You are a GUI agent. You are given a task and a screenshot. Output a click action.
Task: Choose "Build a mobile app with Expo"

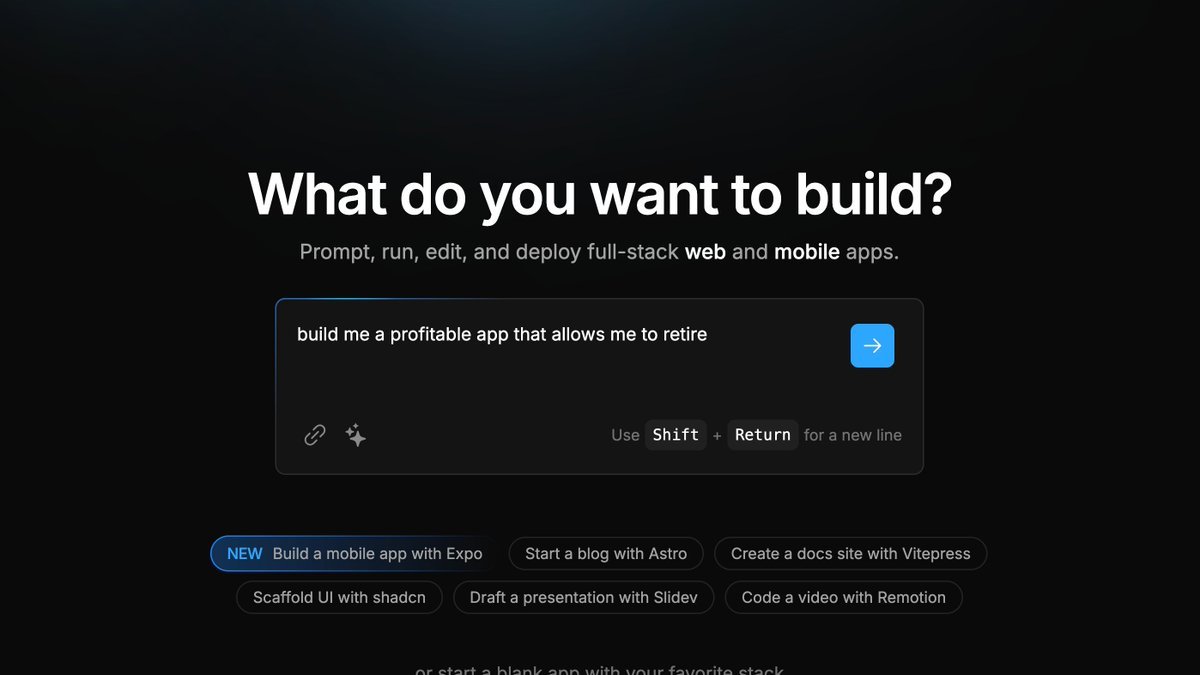pyautogui.click(x=377, y=553)
